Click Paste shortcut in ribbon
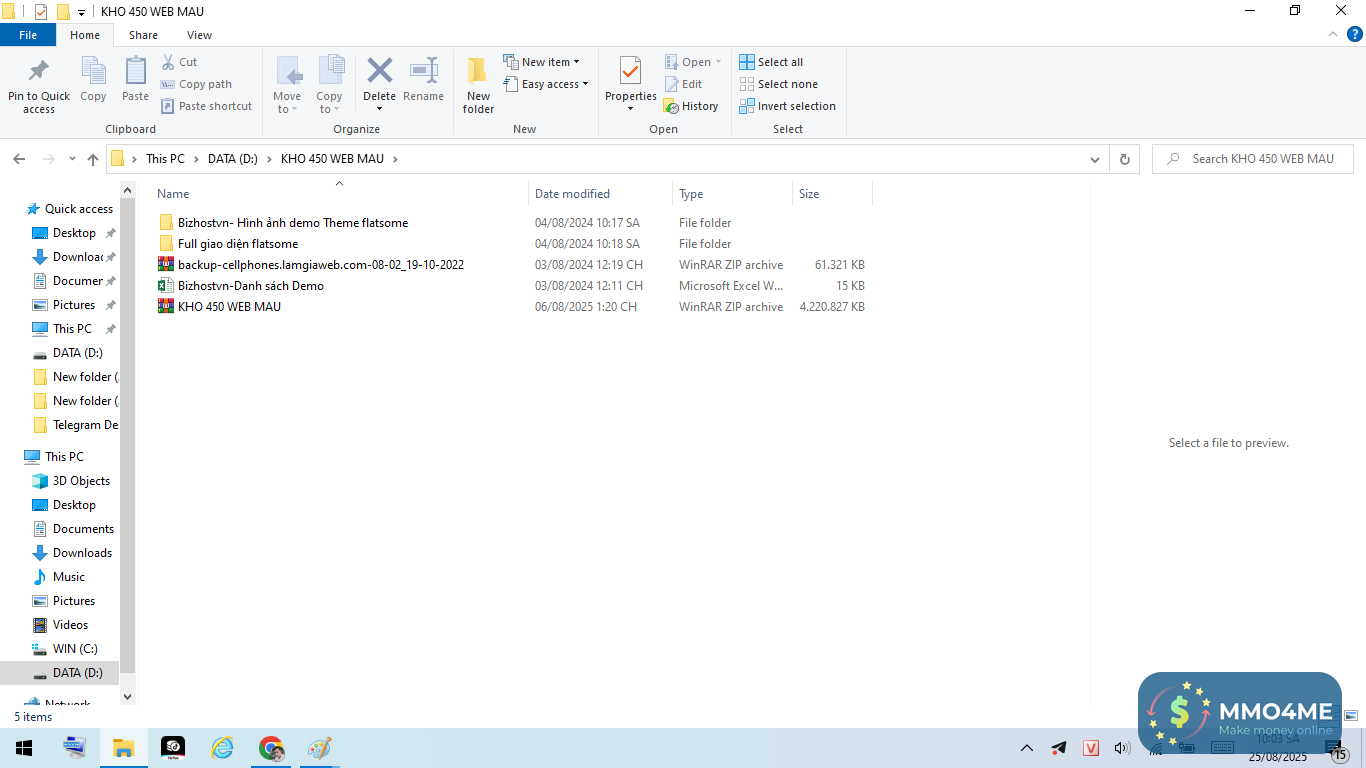 [206, 106]
